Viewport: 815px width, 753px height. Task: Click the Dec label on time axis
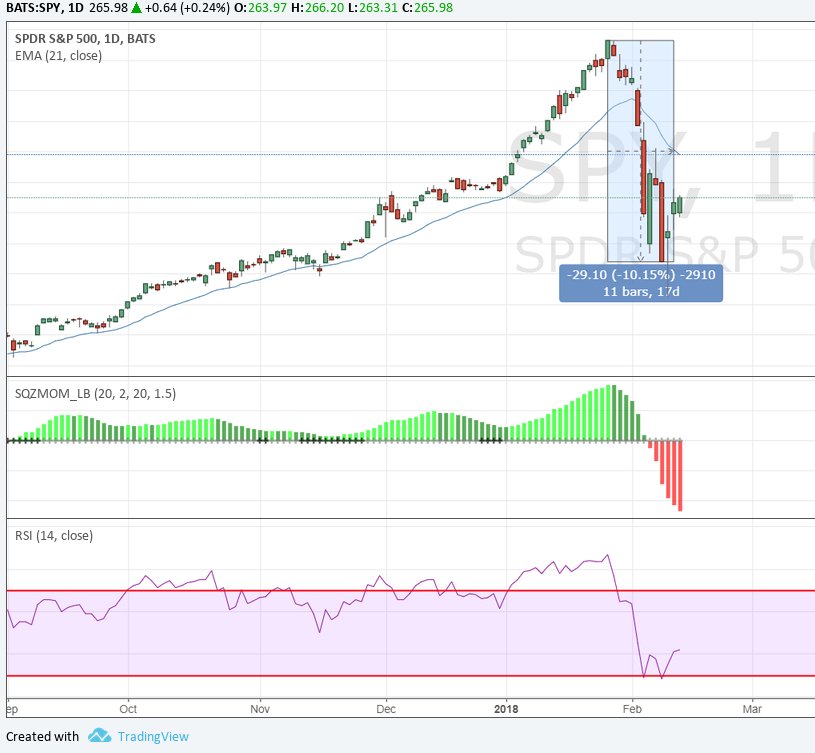(x=386, y=709)
